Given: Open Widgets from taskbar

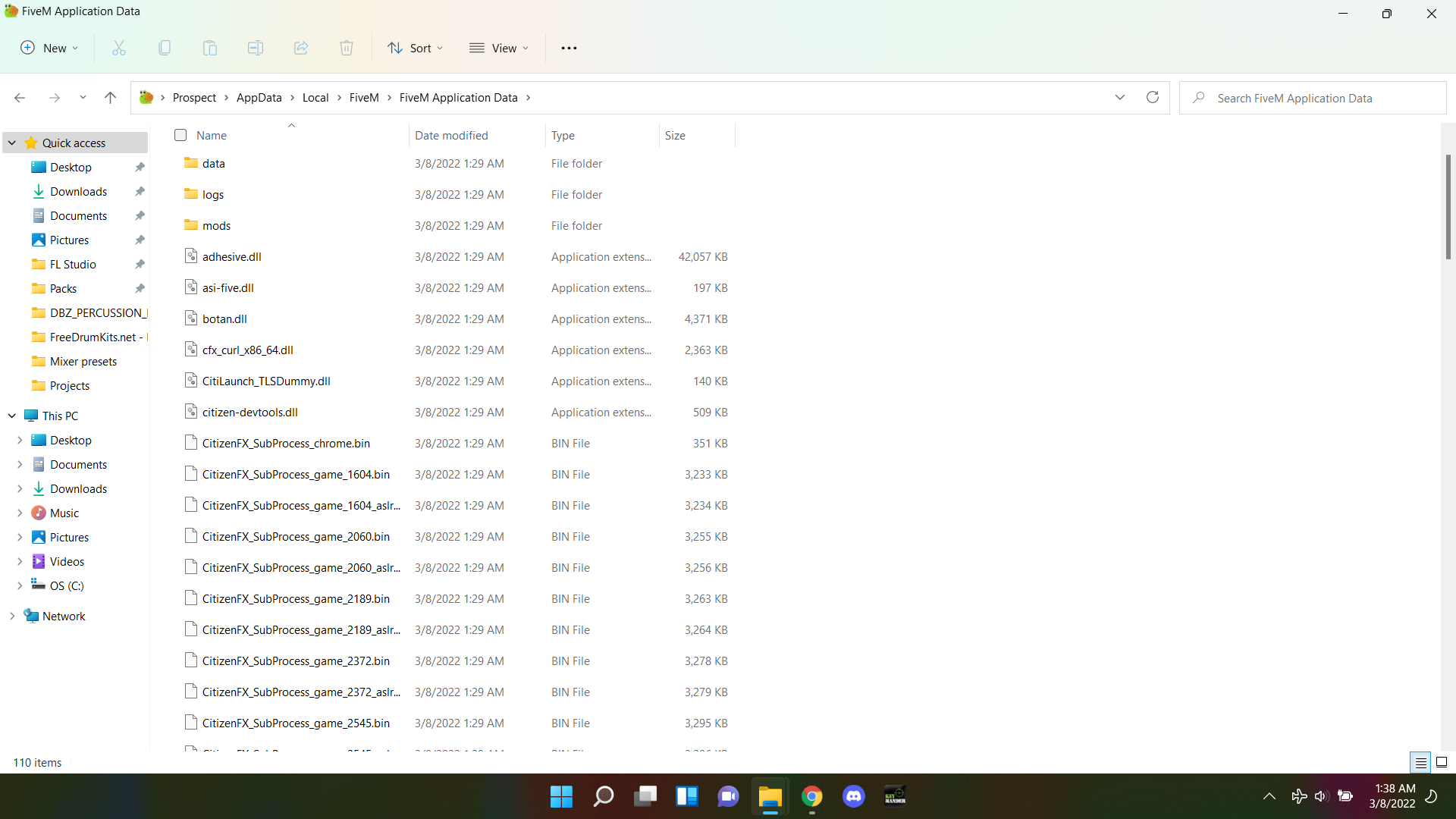Looking at the screenshot, I should (687, 796).
